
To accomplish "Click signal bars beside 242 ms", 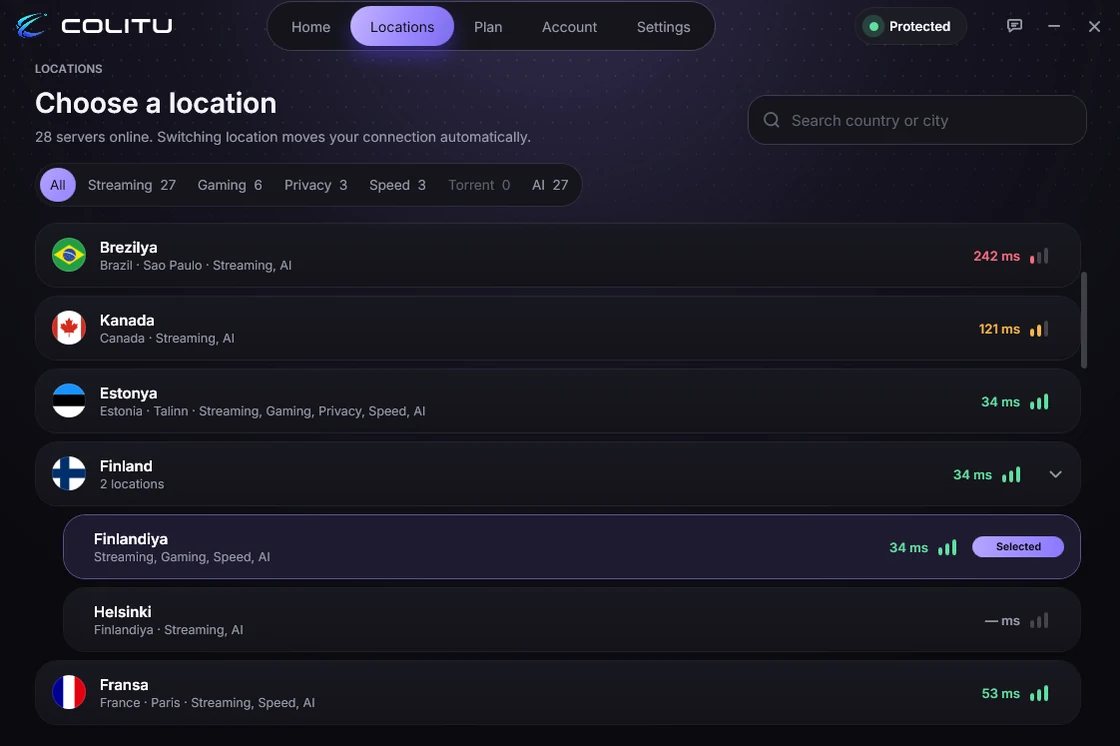I will pos(1039,256).
